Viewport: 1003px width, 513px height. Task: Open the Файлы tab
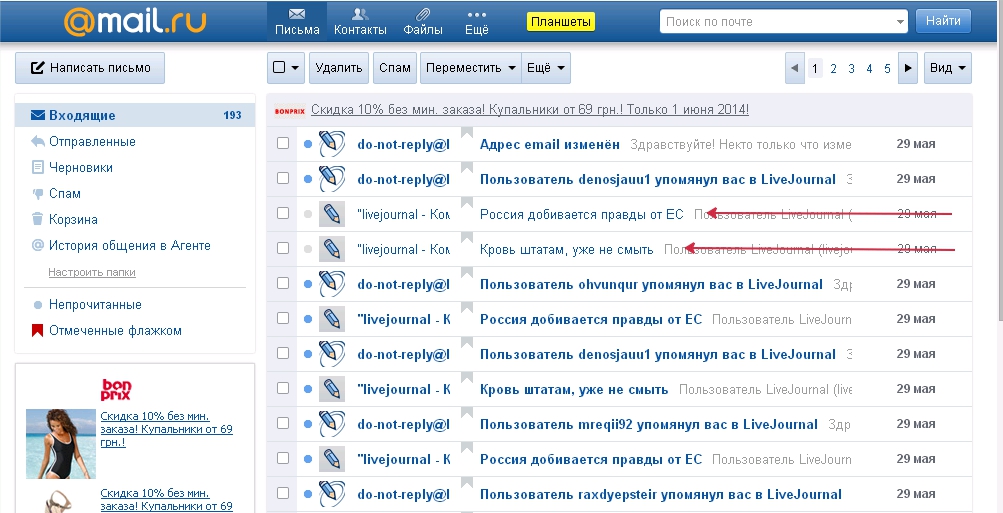click(x=423, y=22)
